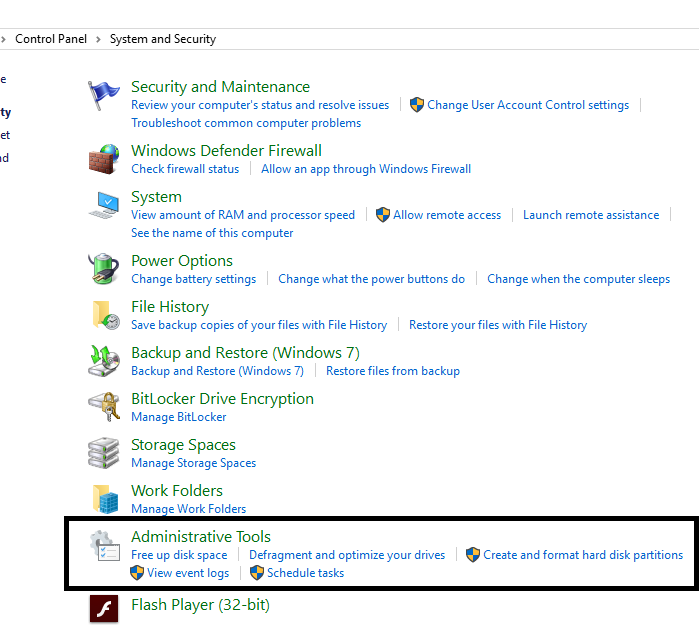Click Manage BitLocker

(x=179, y=417)
